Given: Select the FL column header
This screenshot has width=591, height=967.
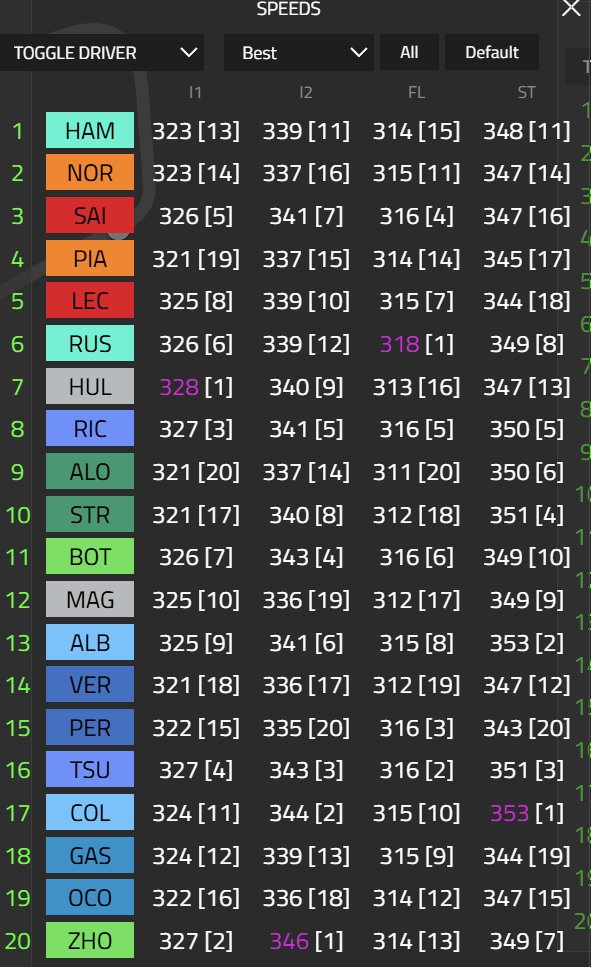Looking at the screenshot, I should point(416,93).
